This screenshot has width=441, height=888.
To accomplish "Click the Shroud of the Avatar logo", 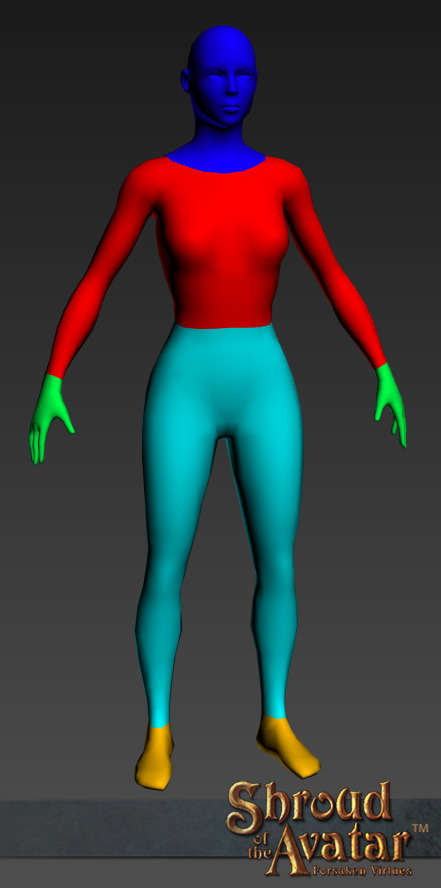I will tap(327, 828).
